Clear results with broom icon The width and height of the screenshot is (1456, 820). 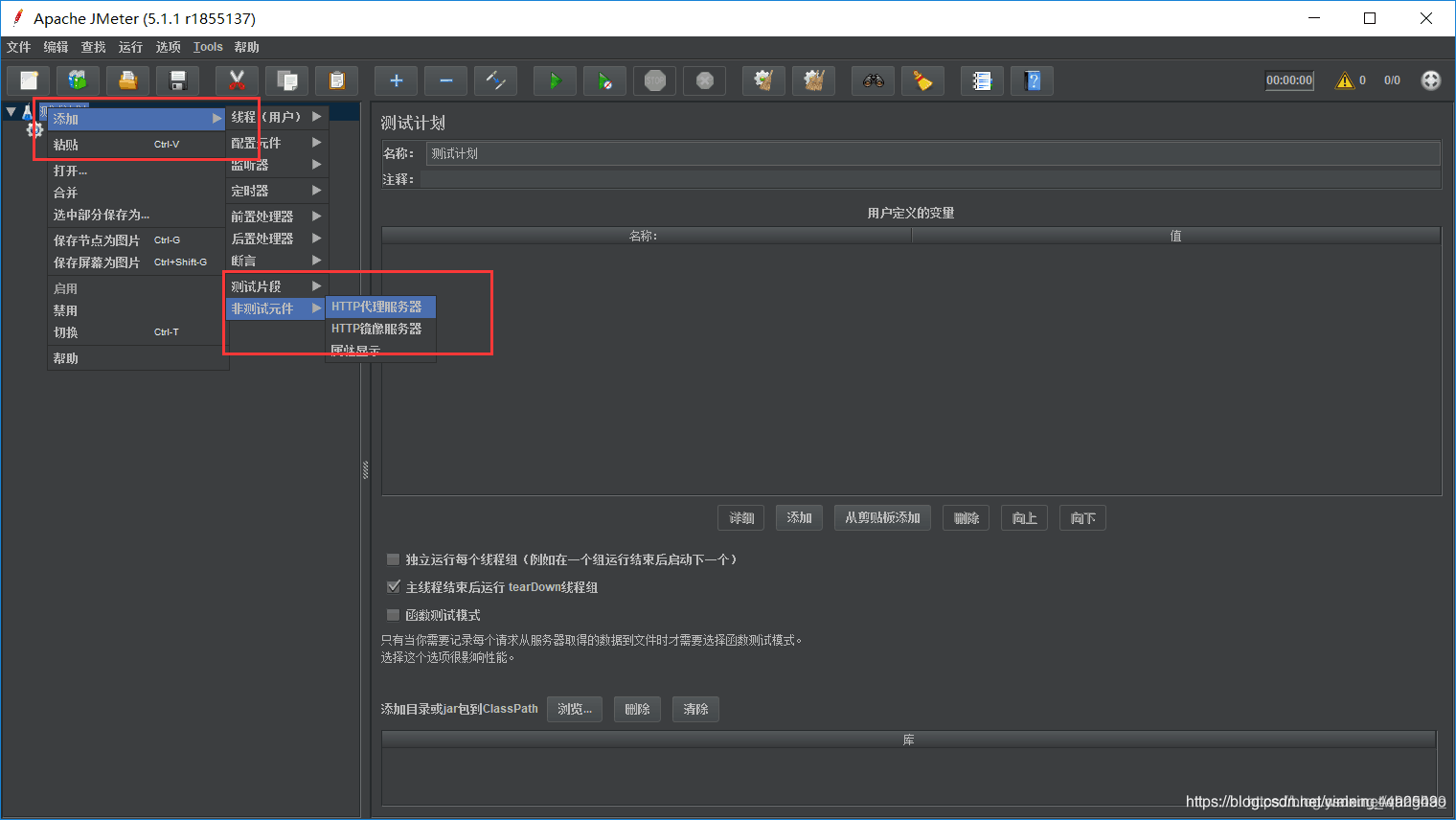(x=764, y=81)
